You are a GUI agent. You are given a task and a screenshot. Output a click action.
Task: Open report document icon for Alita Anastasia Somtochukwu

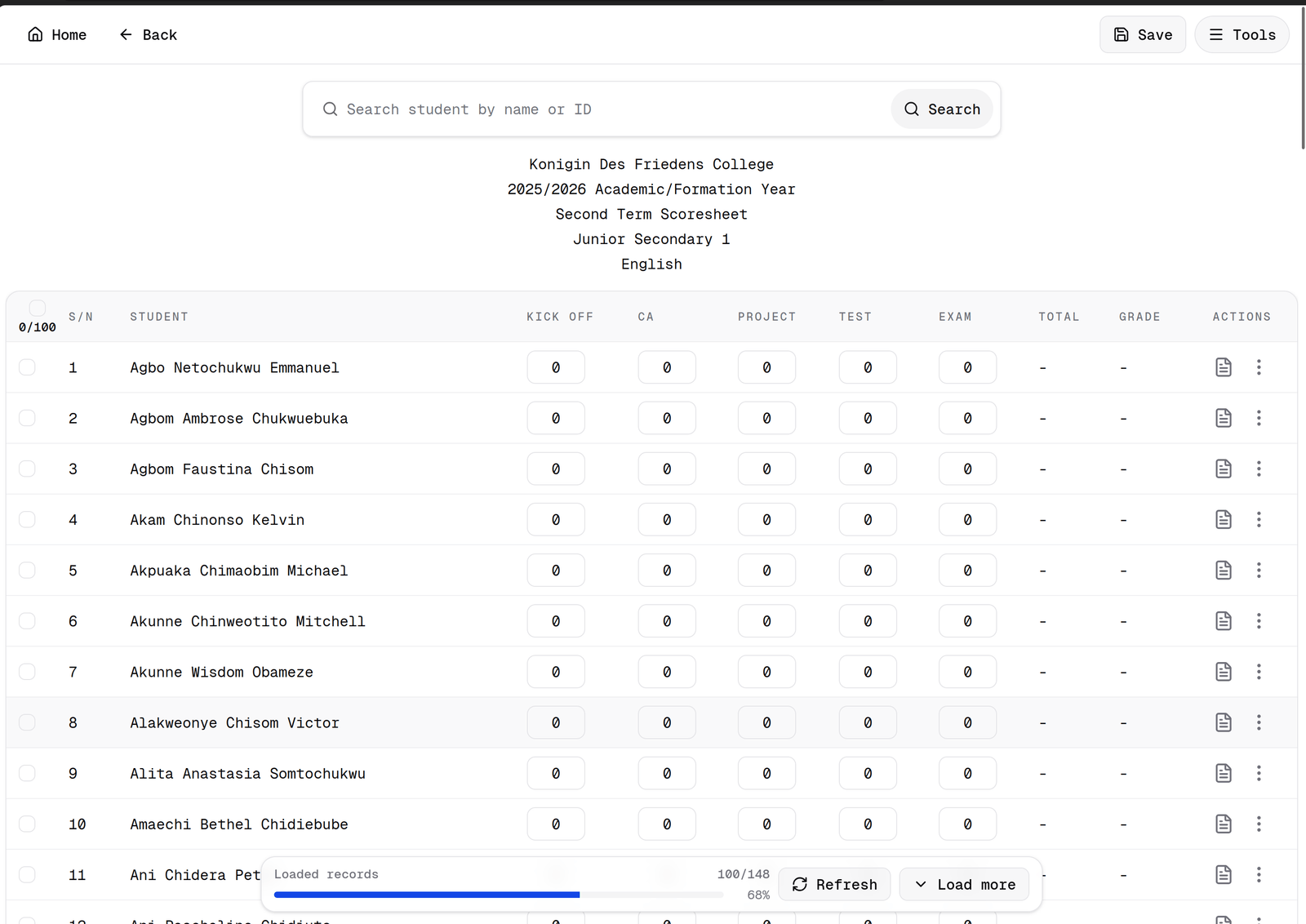[x=1223, y=773]
